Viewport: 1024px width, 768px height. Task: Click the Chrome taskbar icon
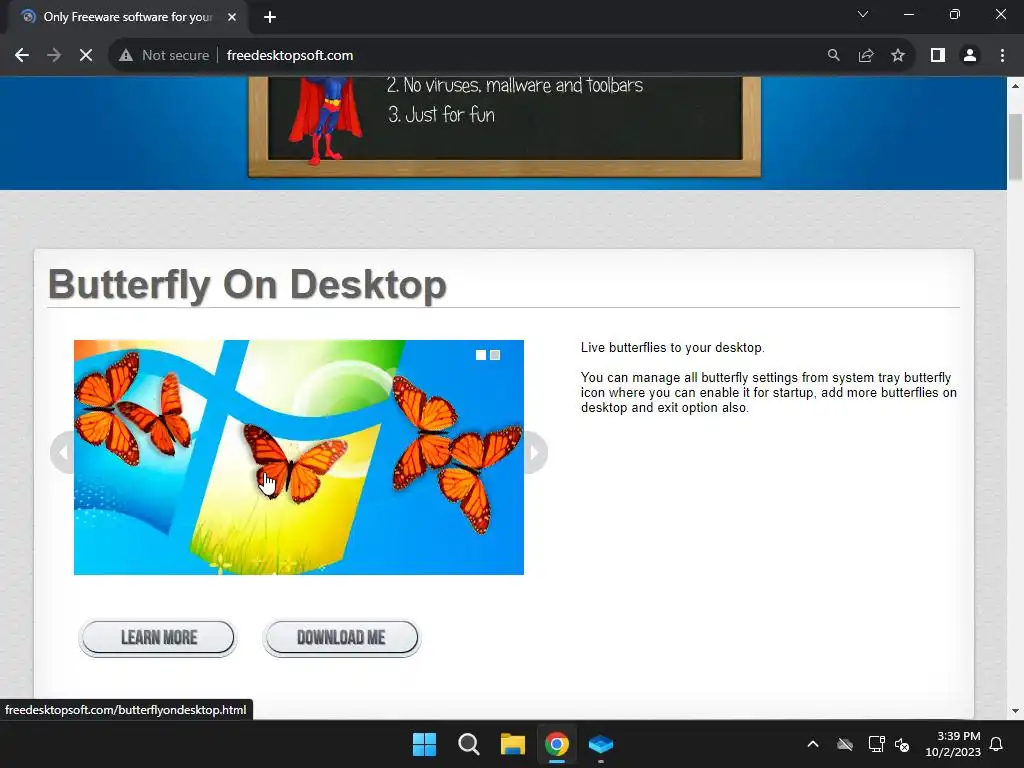tap(556, 744)
